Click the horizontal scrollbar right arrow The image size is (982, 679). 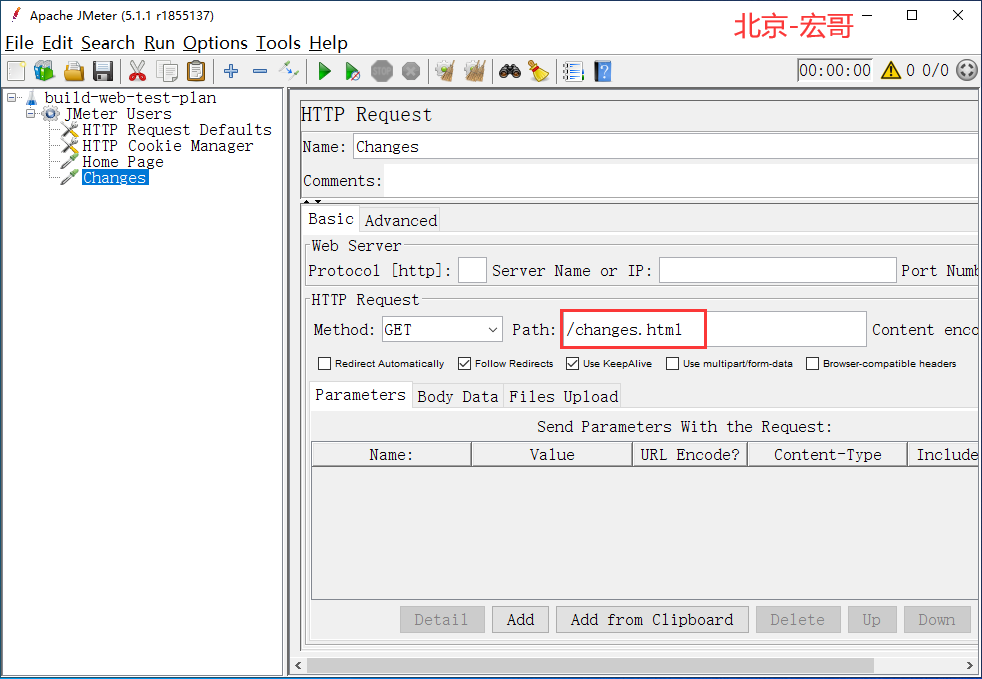tap(969, 665)
